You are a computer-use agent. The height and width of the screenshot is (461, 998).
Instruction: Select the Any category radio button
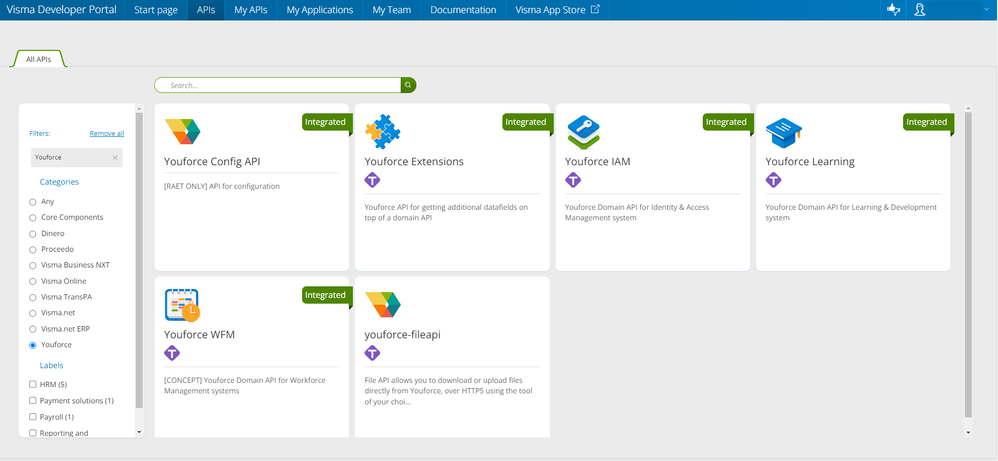32,202
